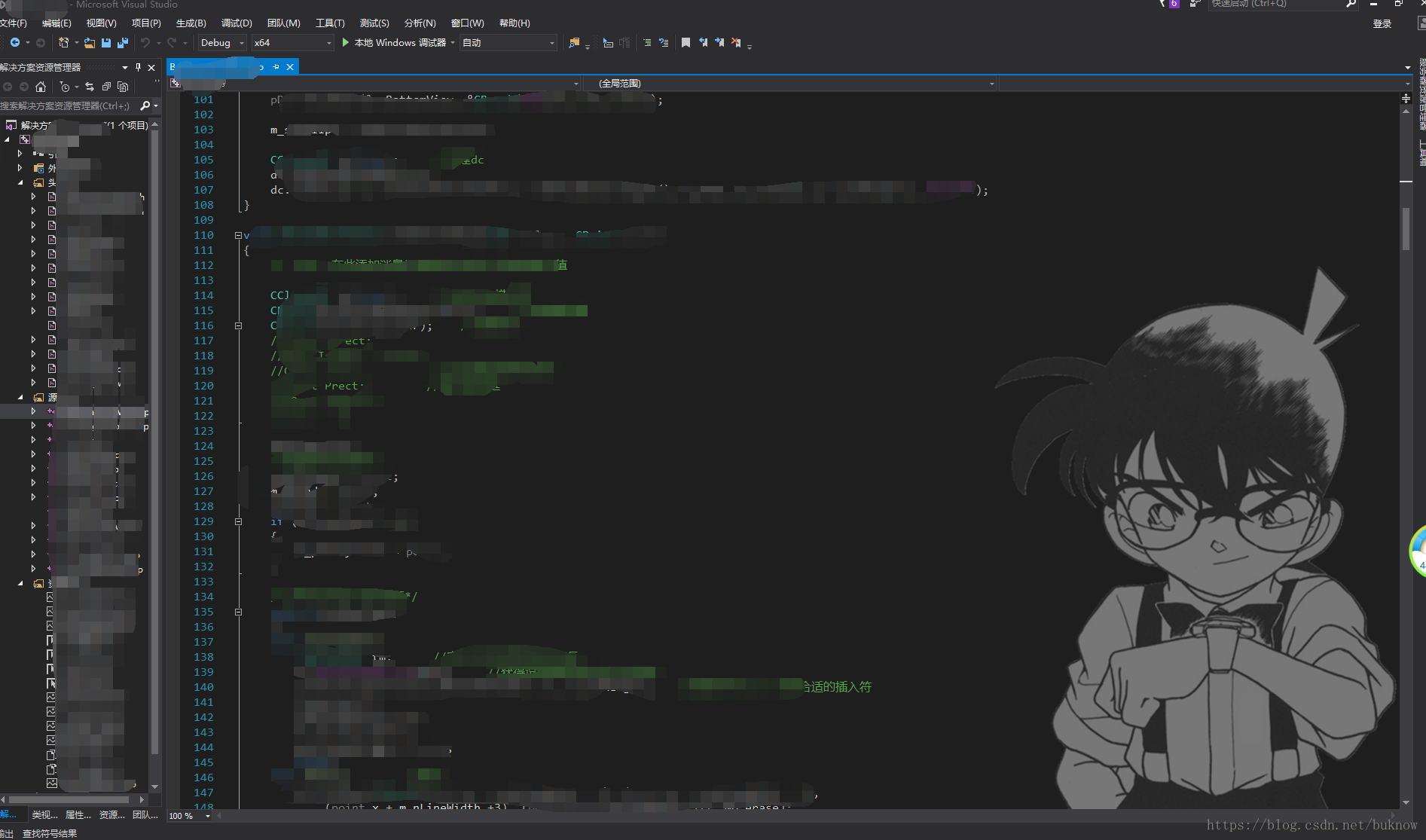Click the new project icon in toolbar
The image size is (1426, 840).
[63, 42]
